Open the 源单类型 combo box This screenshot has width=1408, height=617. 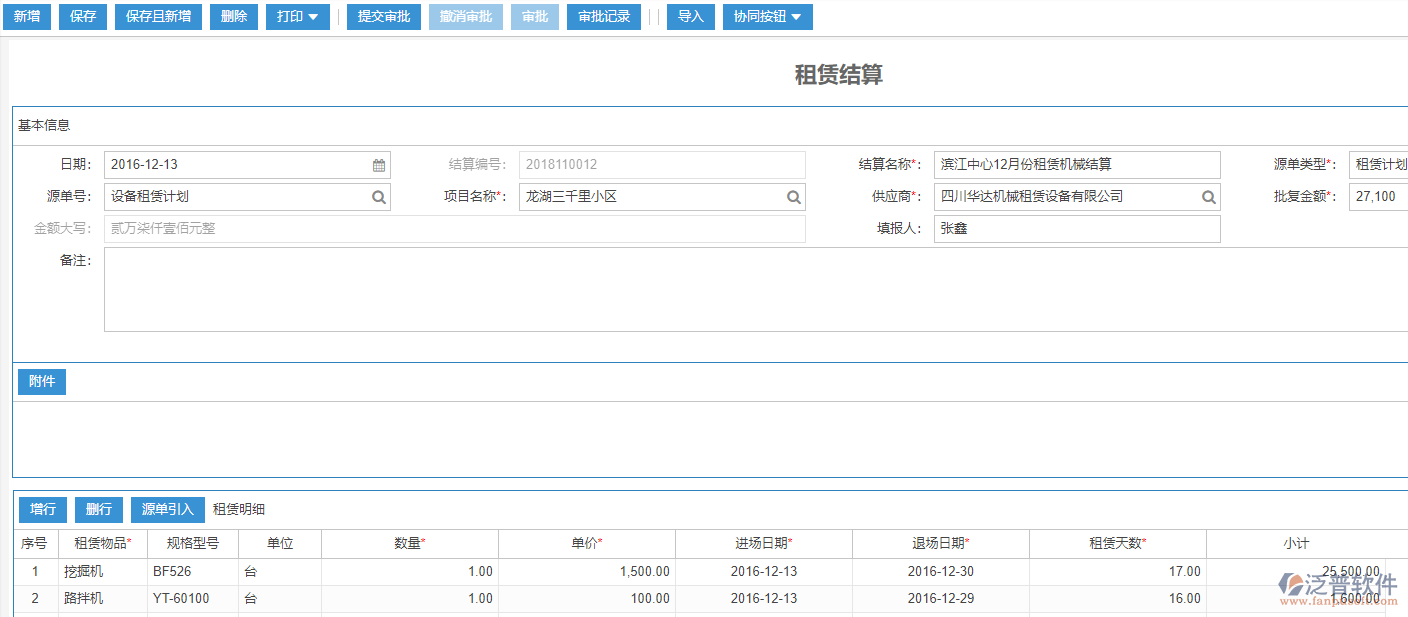tap(1380, 165)
